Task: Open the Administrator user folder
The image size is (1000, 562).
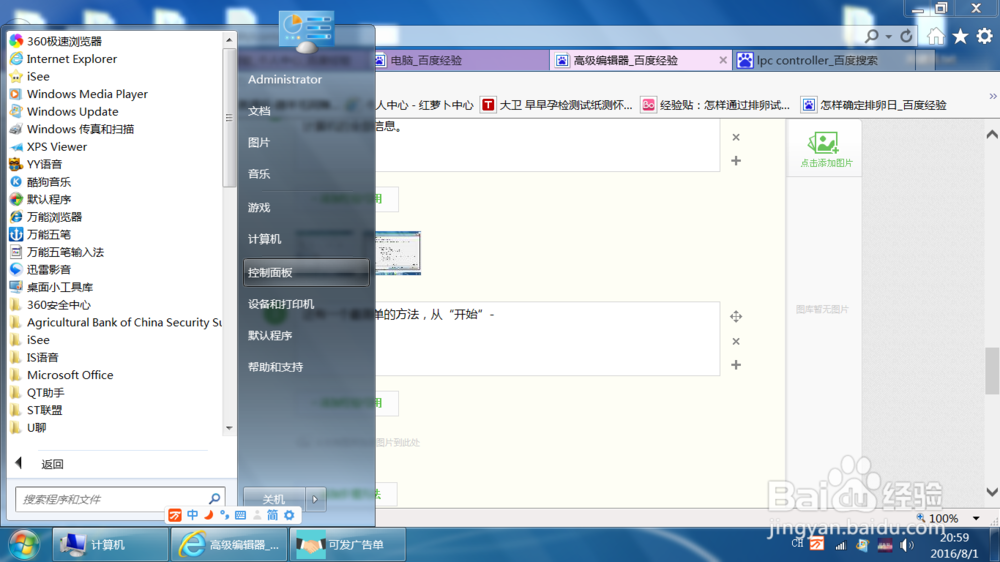Action: pyautogui.click(x=285, y=80)
